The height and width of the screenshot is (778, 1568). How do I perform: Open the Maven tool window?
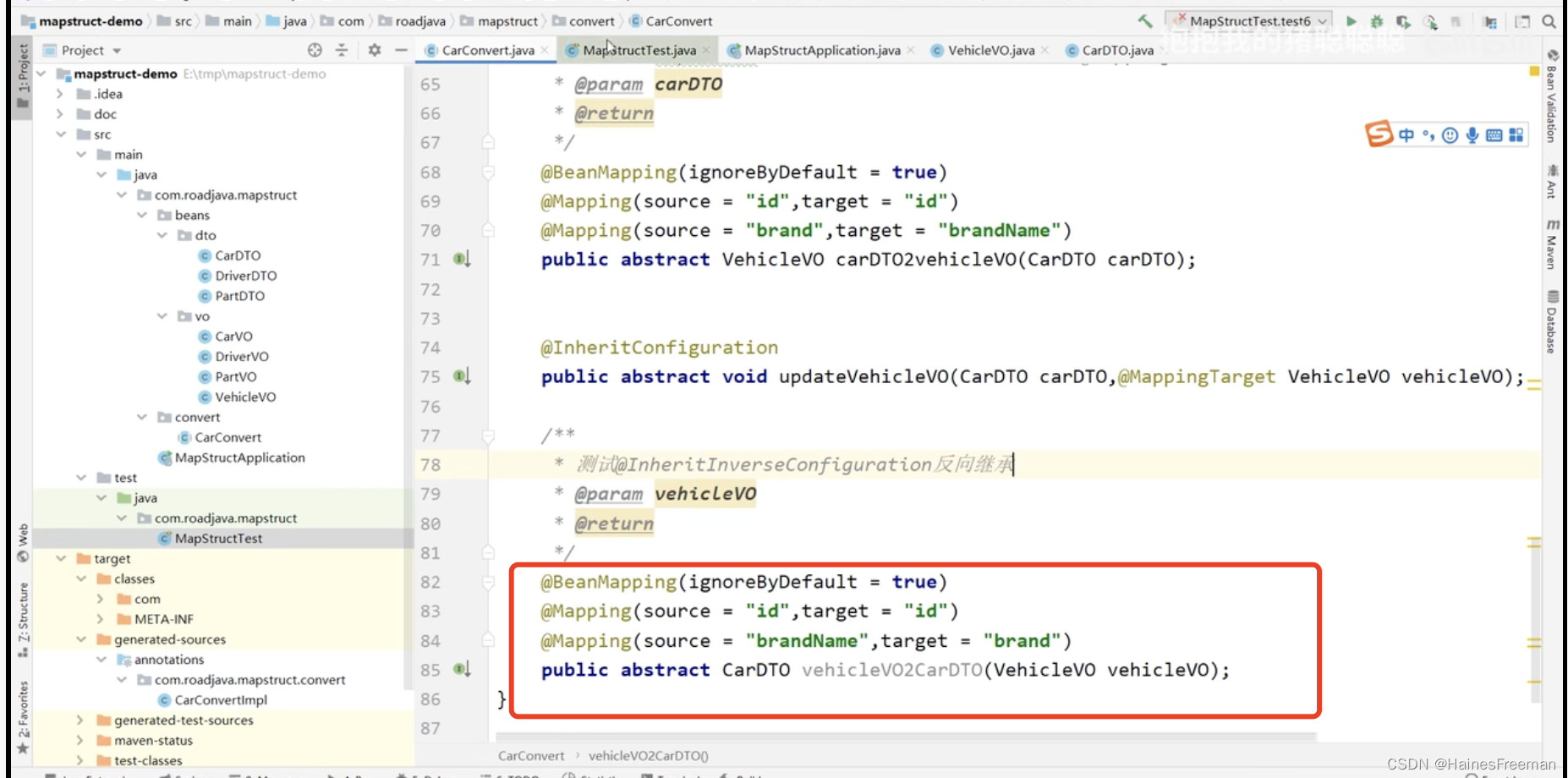coord(1551,245)
